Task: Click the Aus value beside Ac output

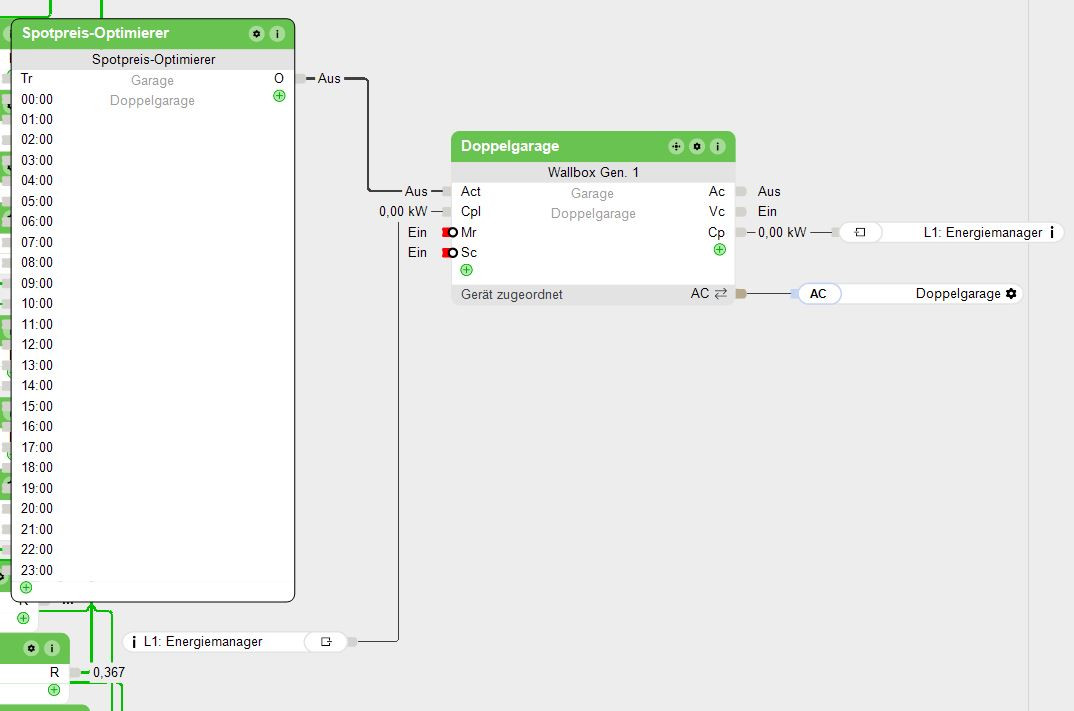Action: pyautogui.click(x=769, y=192)
